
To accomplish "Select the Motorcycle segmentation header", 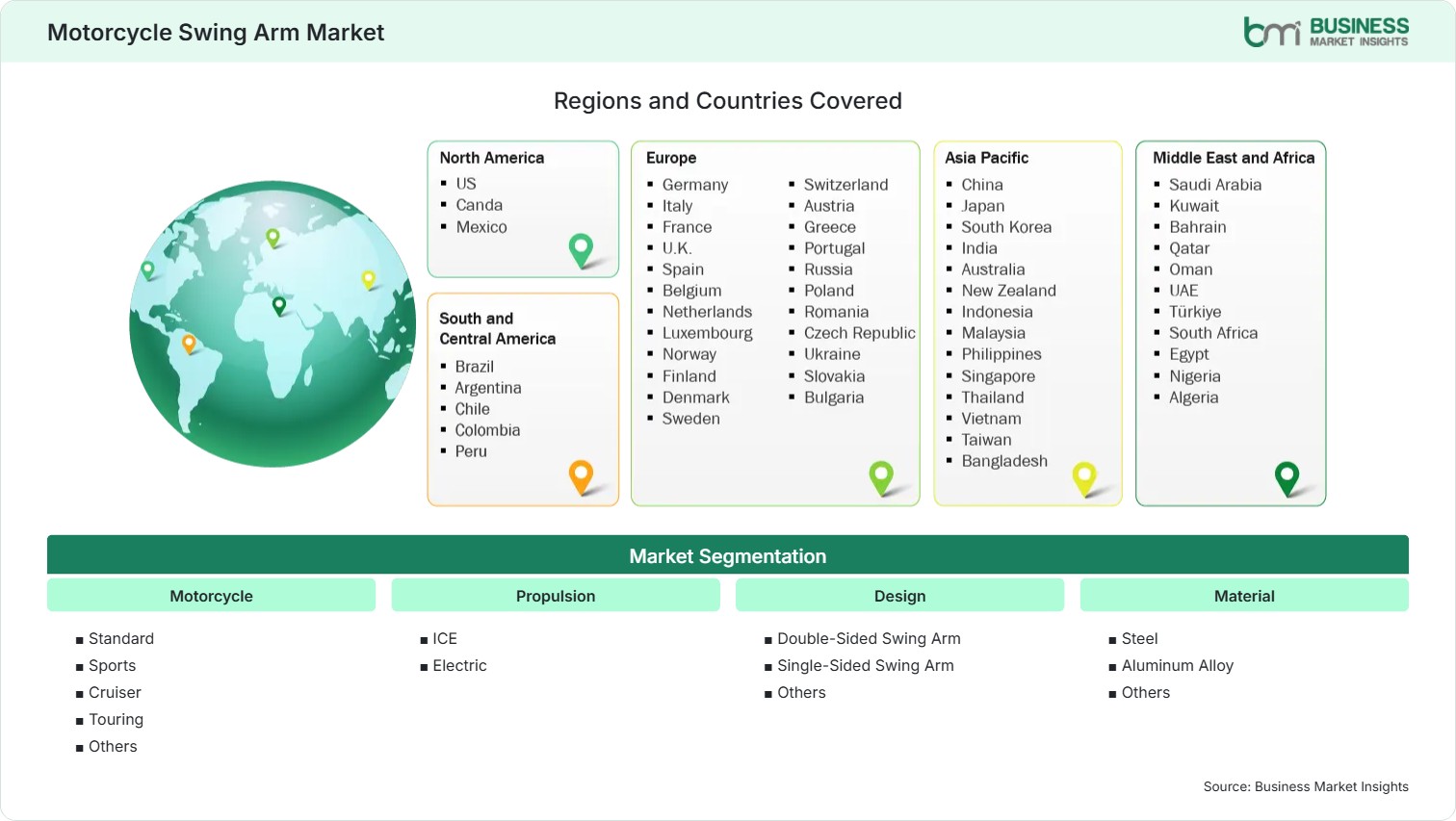I will (x=211, y=596).
